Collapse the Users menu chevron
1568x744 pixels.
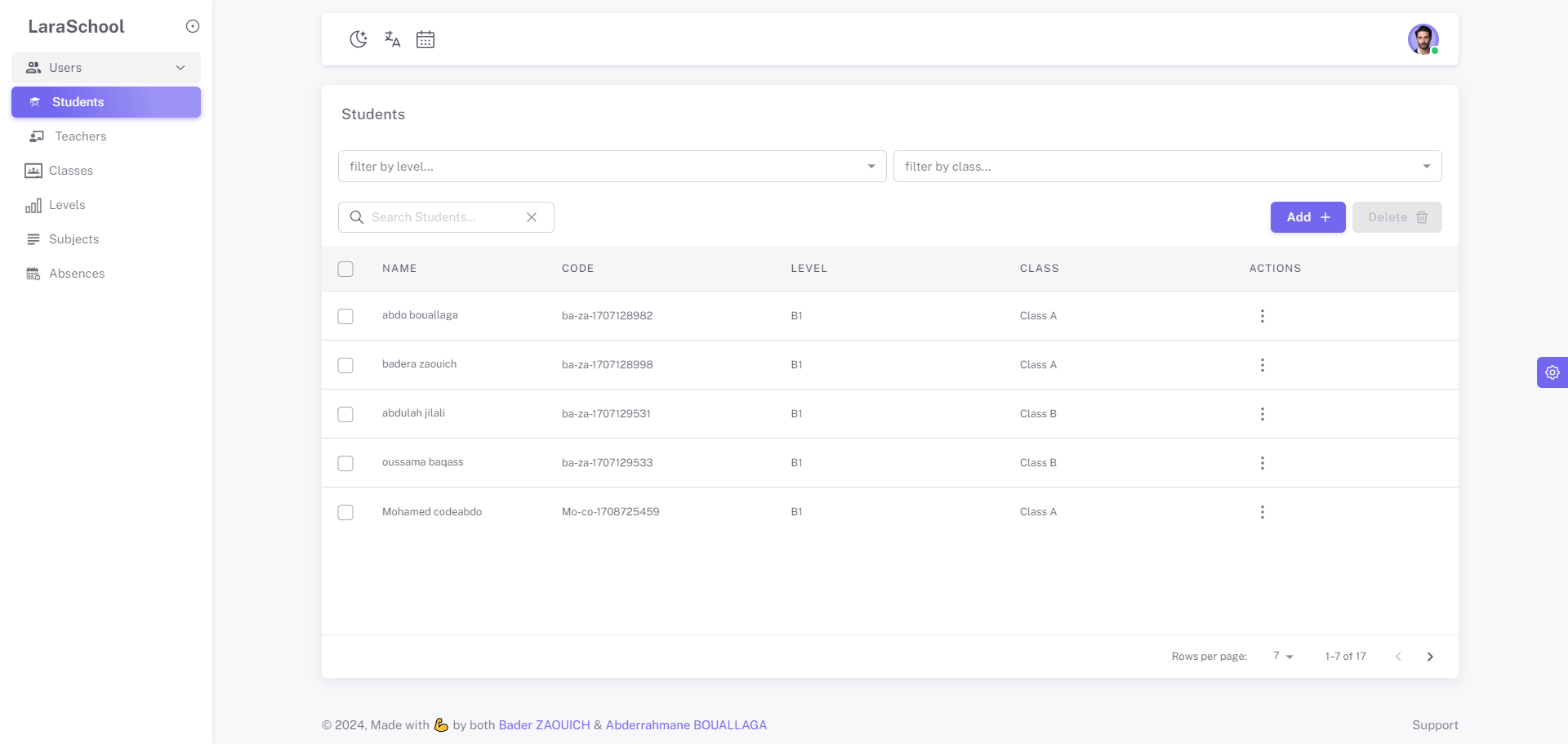(180, 68)
